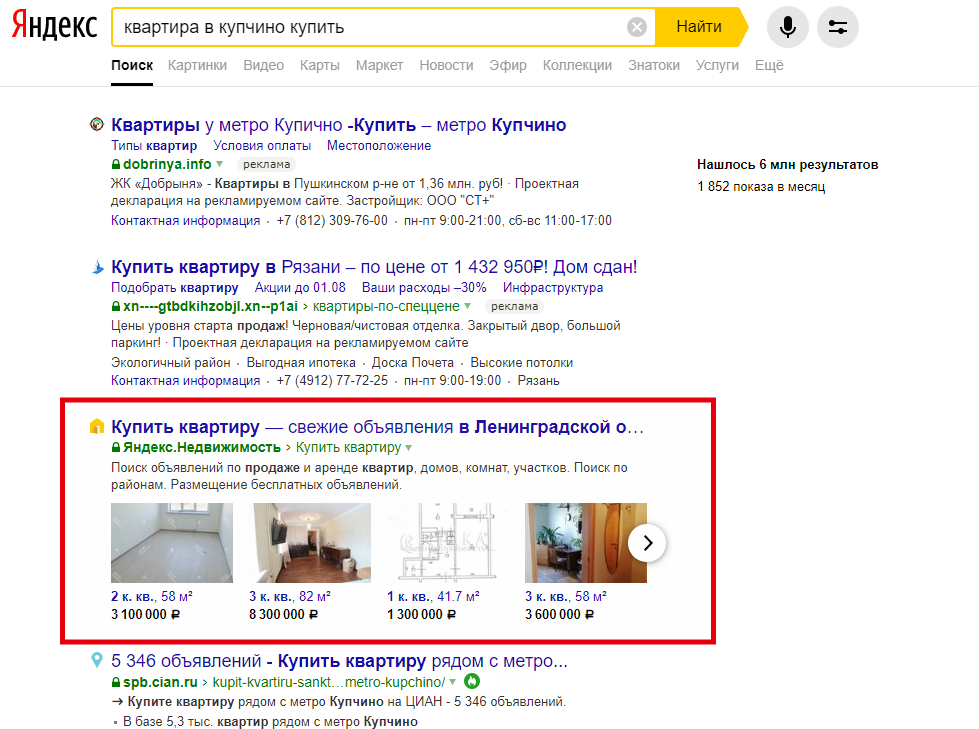979x729 pixels.
Task: Switch to the Услуги tab
Action: click(x=717, y=65)
